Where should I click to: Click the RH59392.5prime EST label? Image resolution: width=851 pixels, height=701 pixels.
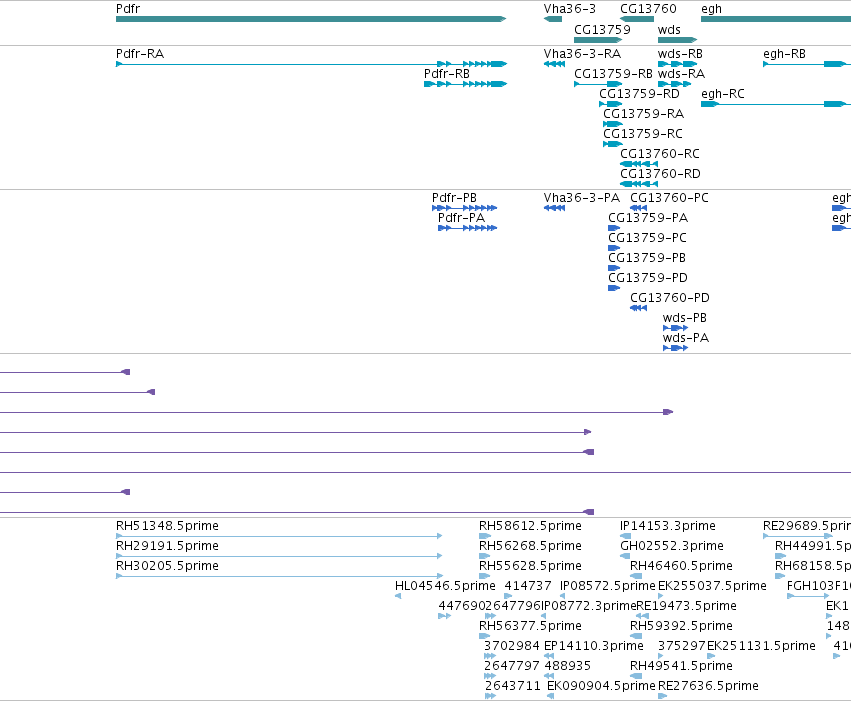[x=681, y=627]
